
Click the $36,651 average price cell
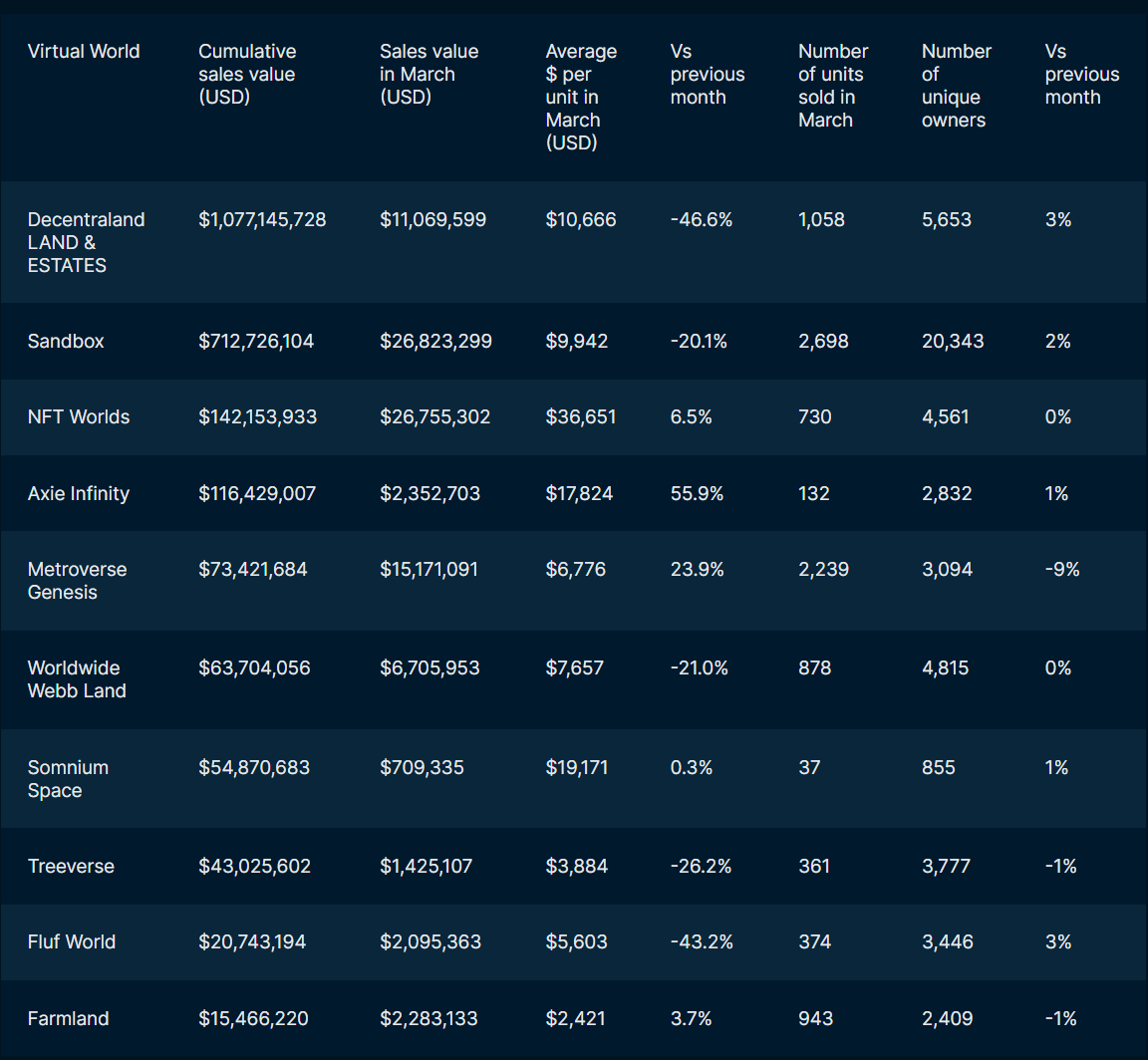tap(581, 416)
